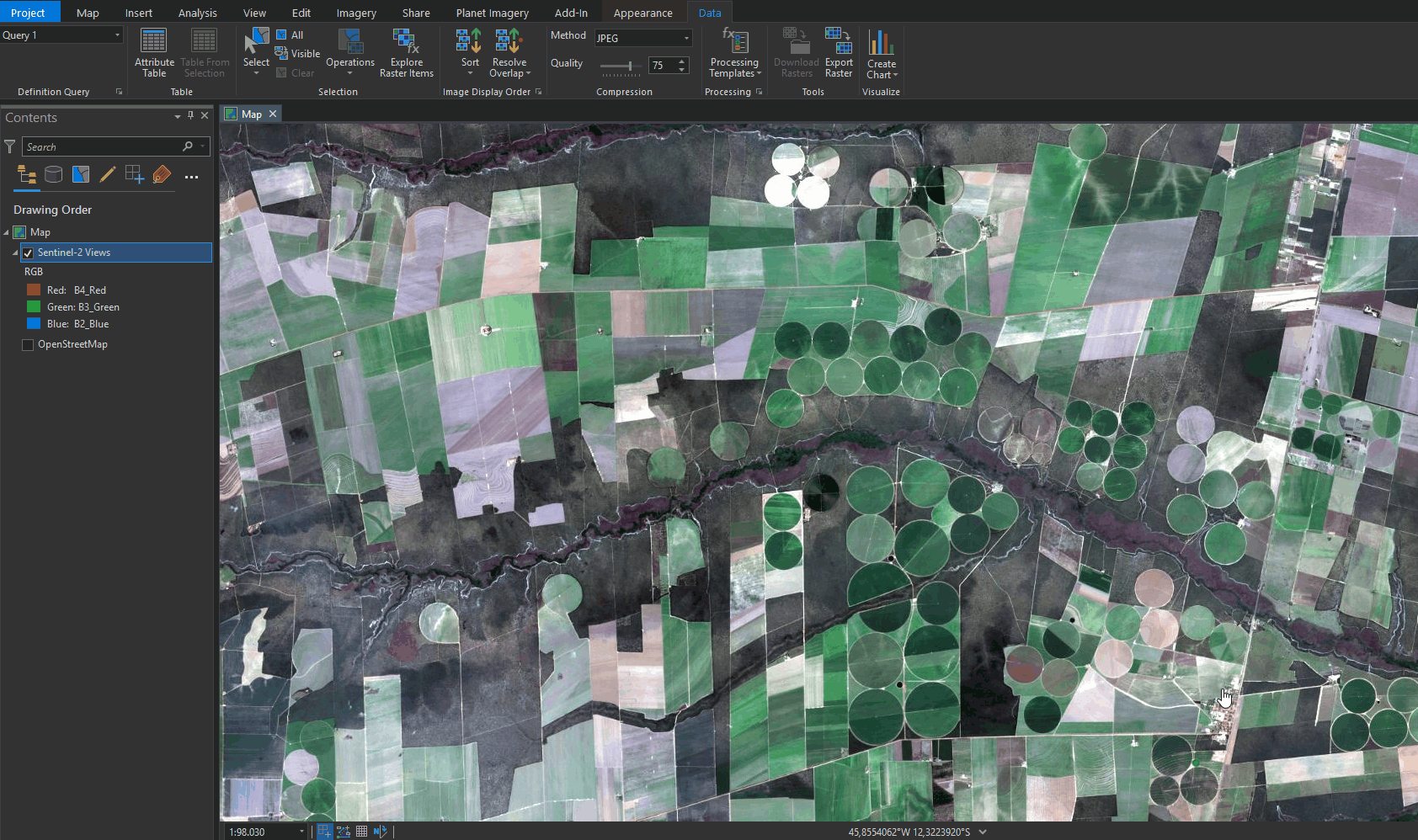Click the Export Raster tool

coord(839,53)
